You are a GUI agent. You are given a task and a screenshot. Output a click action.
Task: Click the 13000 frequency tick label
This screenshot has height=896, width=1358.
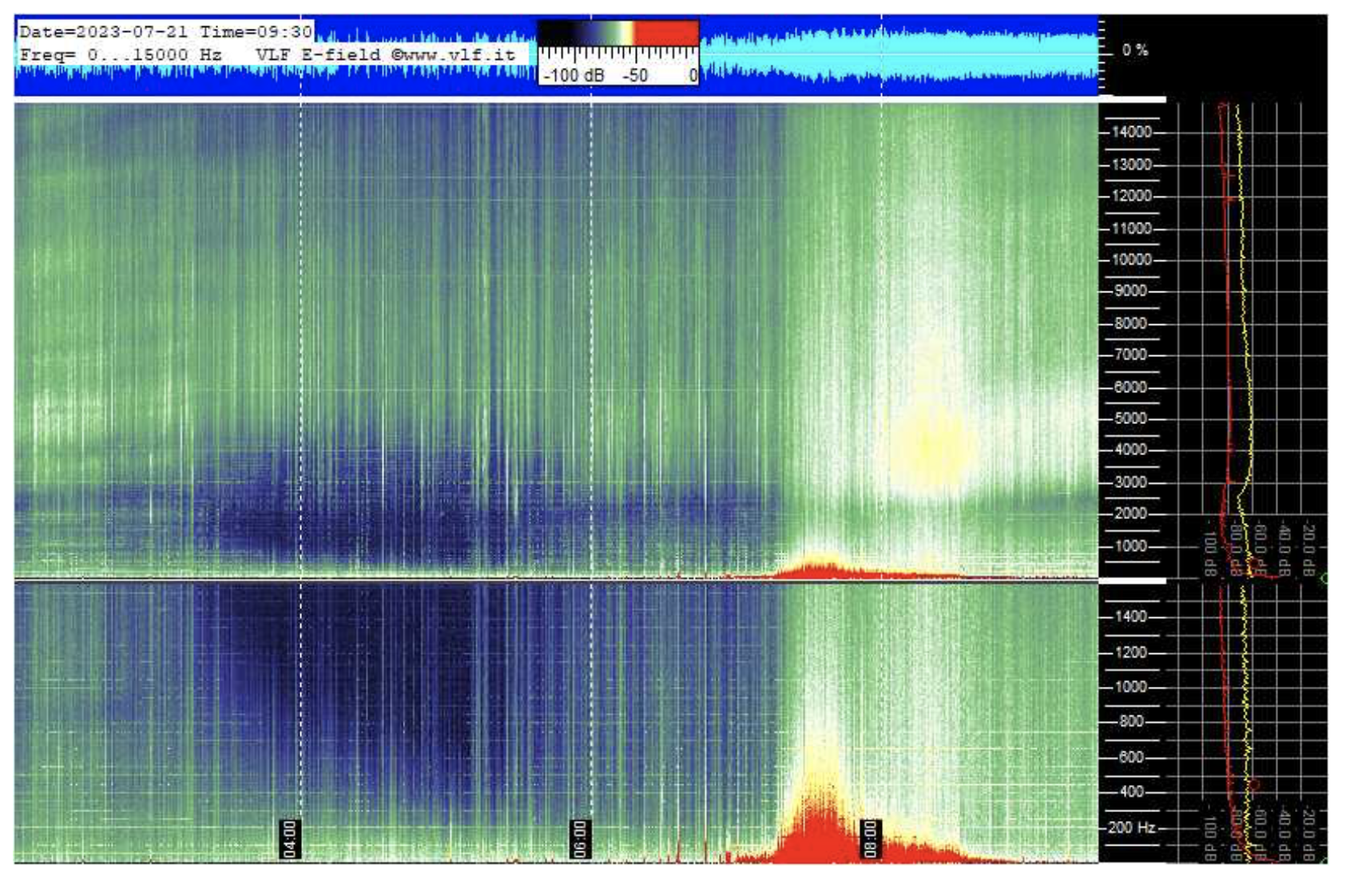pos(1132,165)
